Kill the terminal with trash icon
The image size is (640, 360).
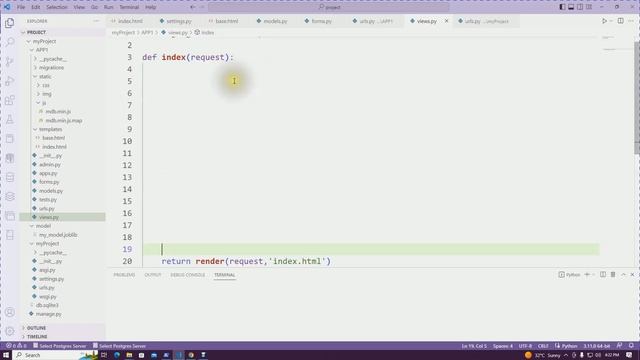tap(613, 275)
